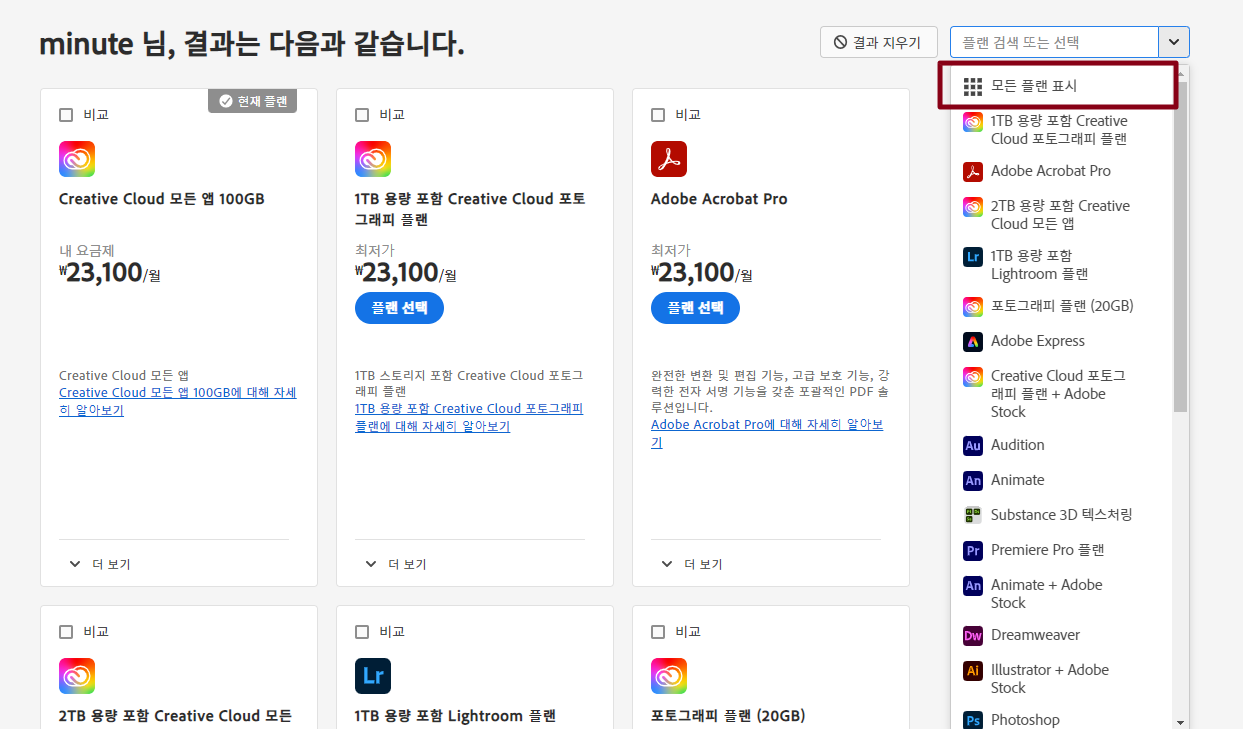This screenshot has height=729, width=1243.
Task: Check 비교 box on 1TB Lightroom 플랜 card
Action: tap(362, 632)
